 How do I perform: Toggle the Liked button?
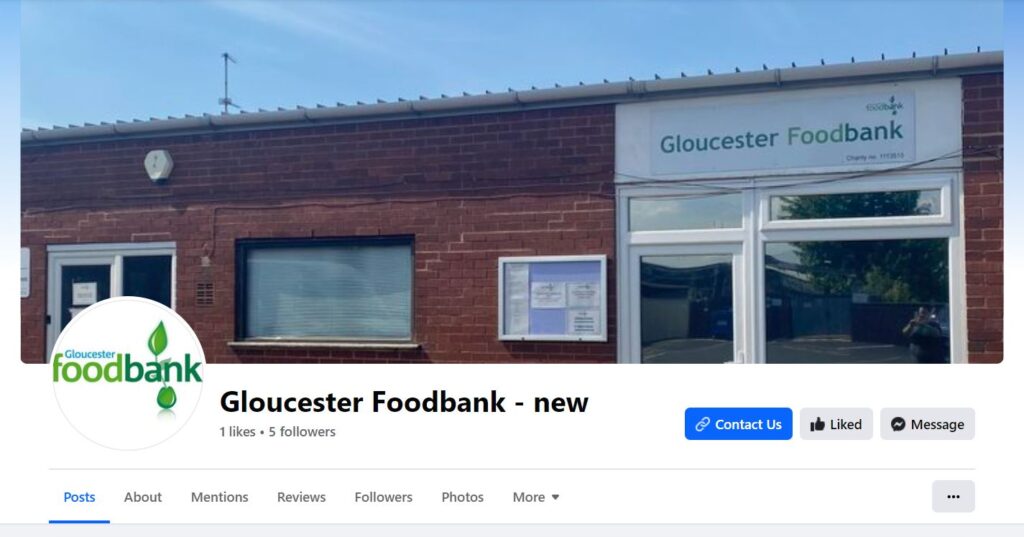tap(836, 424)
